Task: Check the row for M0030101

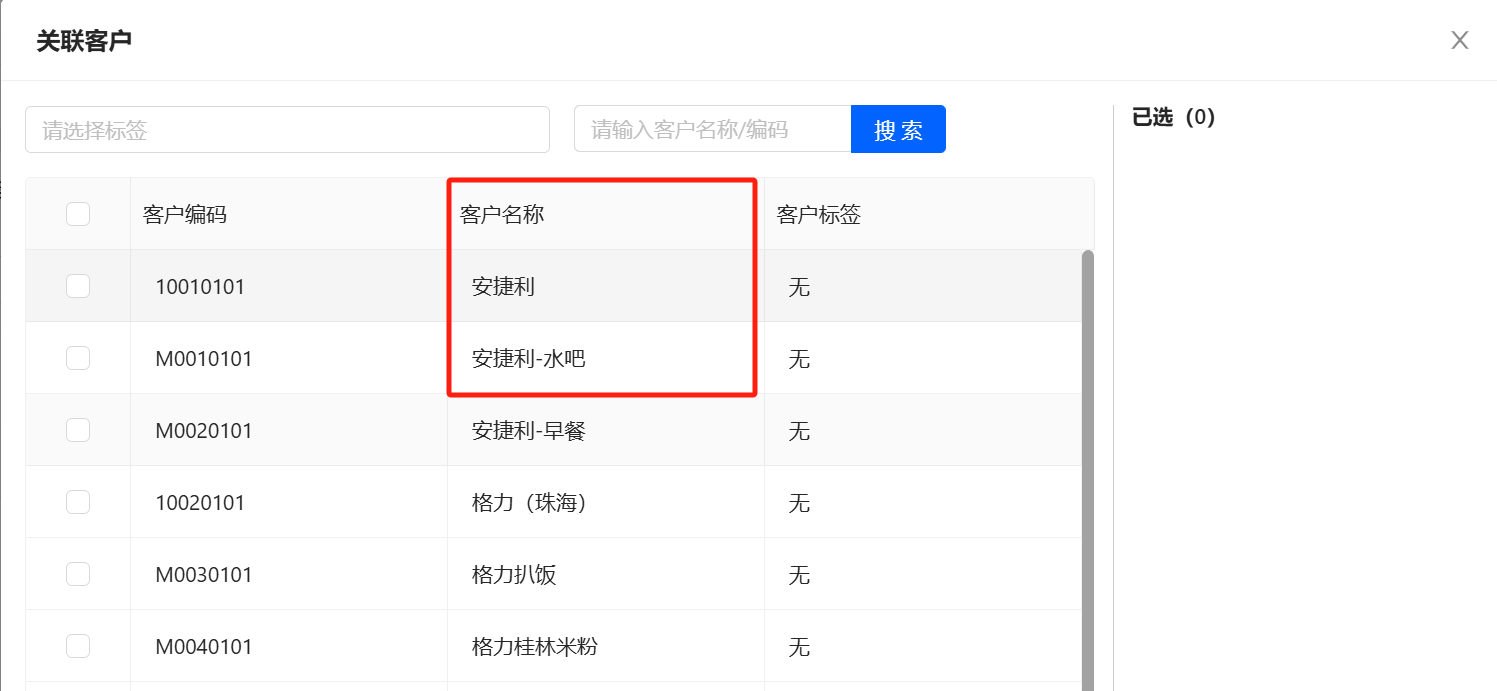Action: [x=78, y=574]
